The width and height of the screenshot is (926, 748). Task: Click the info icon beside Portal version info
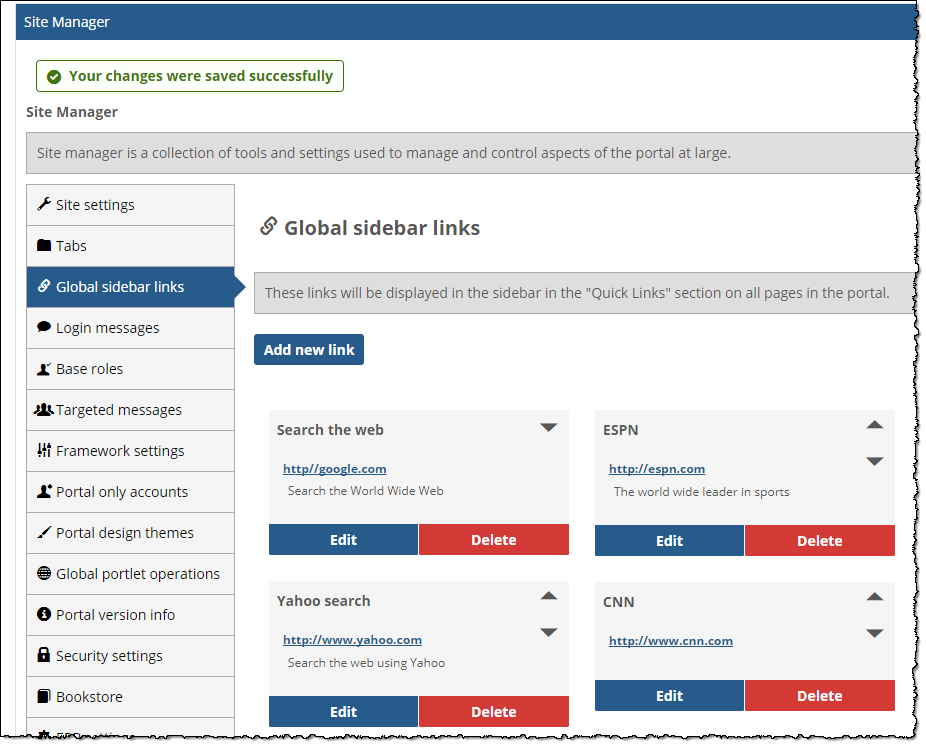coord(44,614)
